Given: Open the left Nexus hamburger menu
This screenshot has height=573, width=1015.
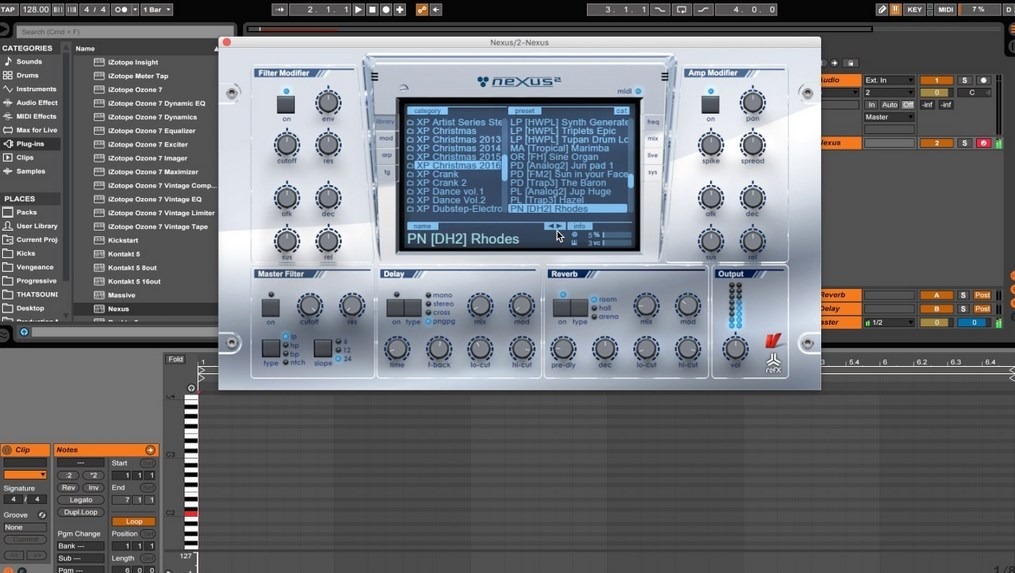Looking at the screenshot, I should (374, 76).
